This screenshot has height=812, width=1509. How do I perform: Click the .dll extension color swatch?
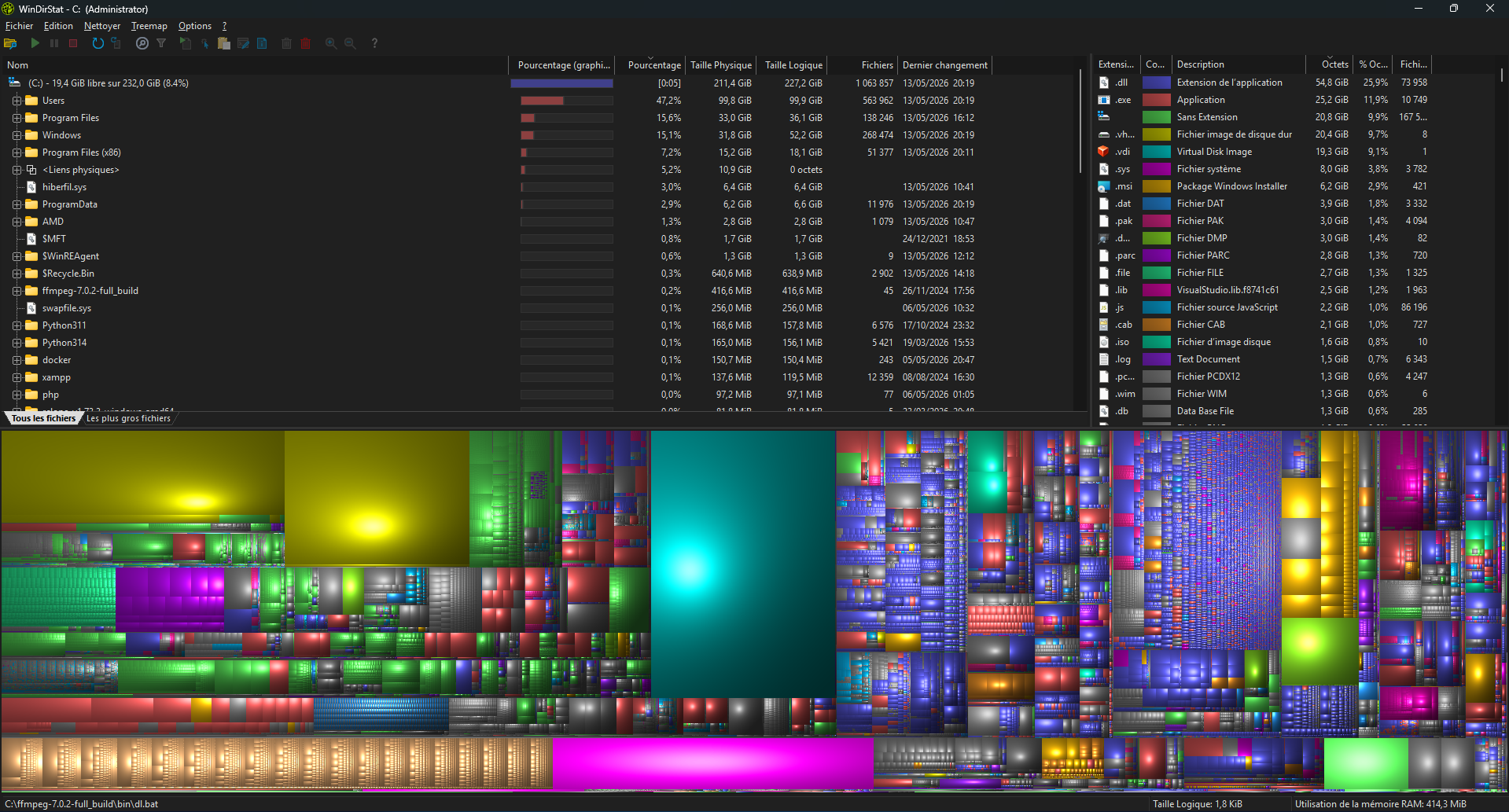[1157, 83]
